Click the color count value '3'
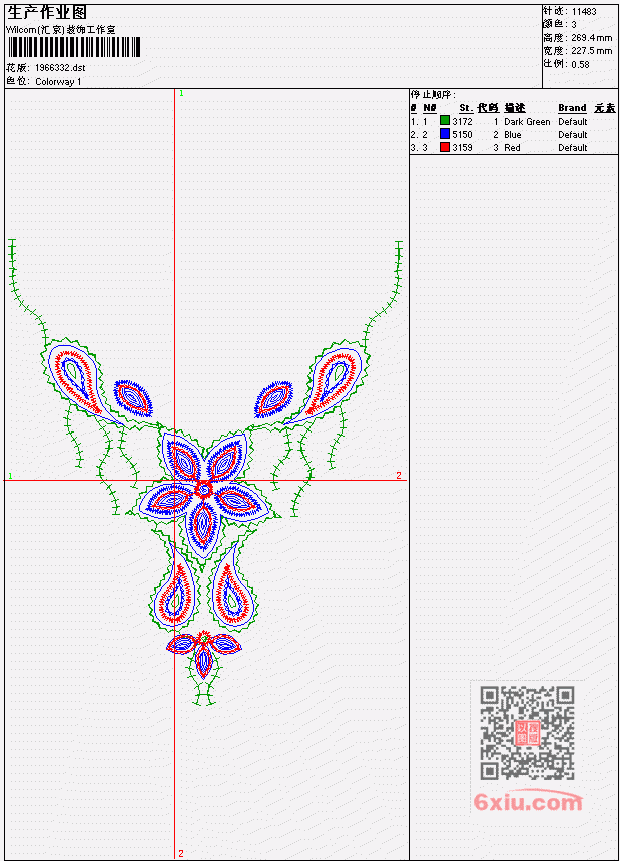This screenshot has height=861, width=620. point(574,25)
